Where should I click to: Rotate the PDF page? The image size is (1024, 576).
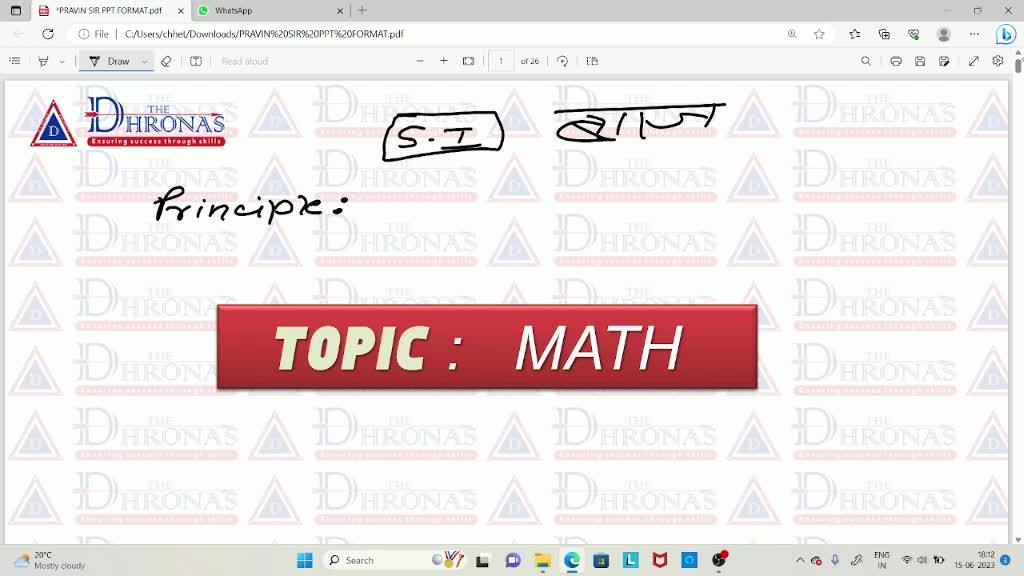click(562, 61)
